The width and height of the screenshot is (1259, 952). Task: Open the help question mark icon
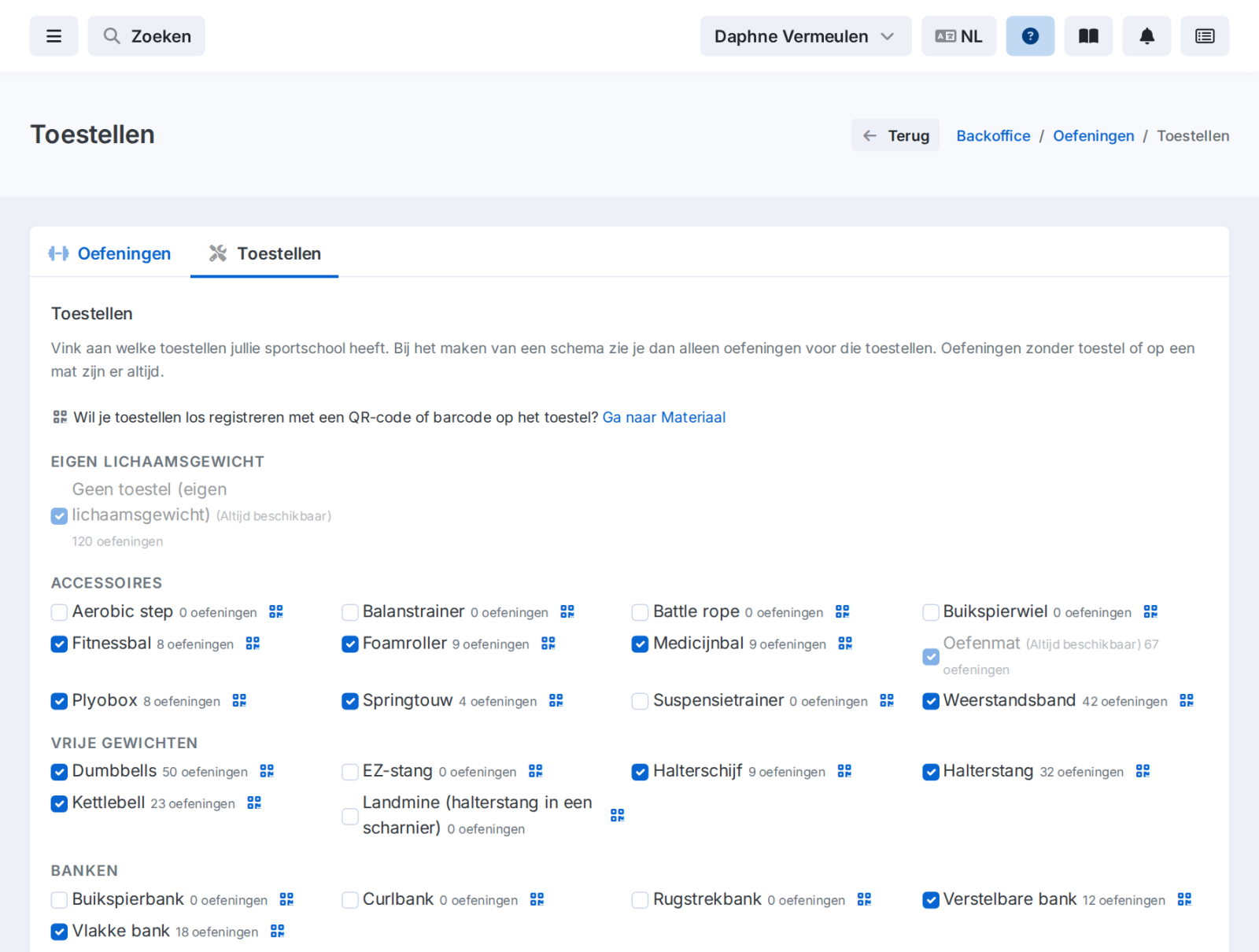pyautogui.click(x=1030, y=36)
